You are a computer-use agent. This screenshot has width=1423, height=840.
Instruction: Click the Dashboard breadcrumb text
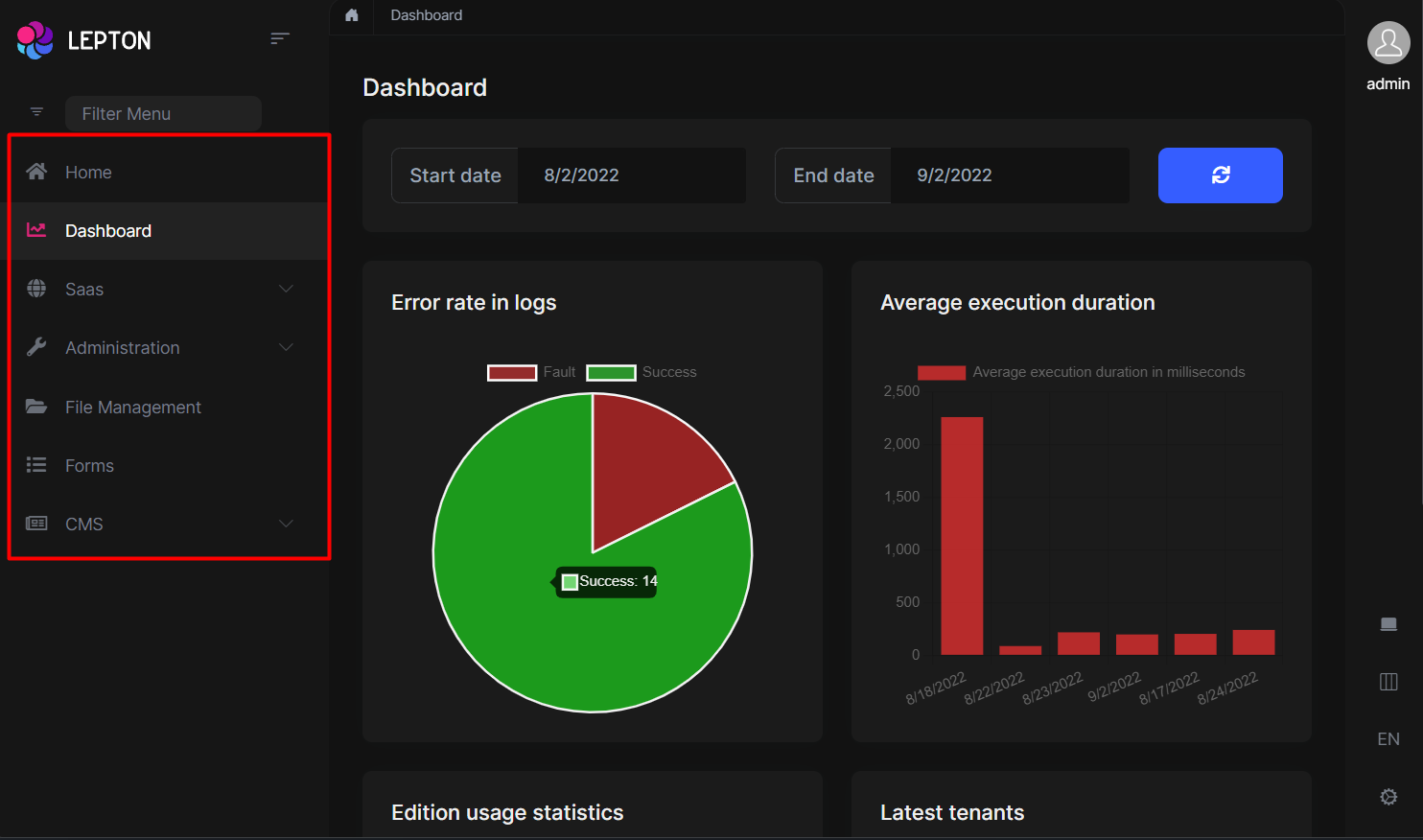[x=427, y=15]
